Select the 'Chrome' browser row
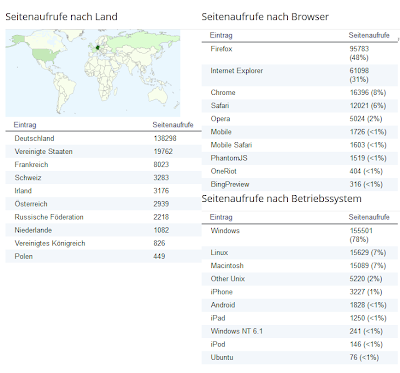Screen dimensions: 400x373 [300, 93]
